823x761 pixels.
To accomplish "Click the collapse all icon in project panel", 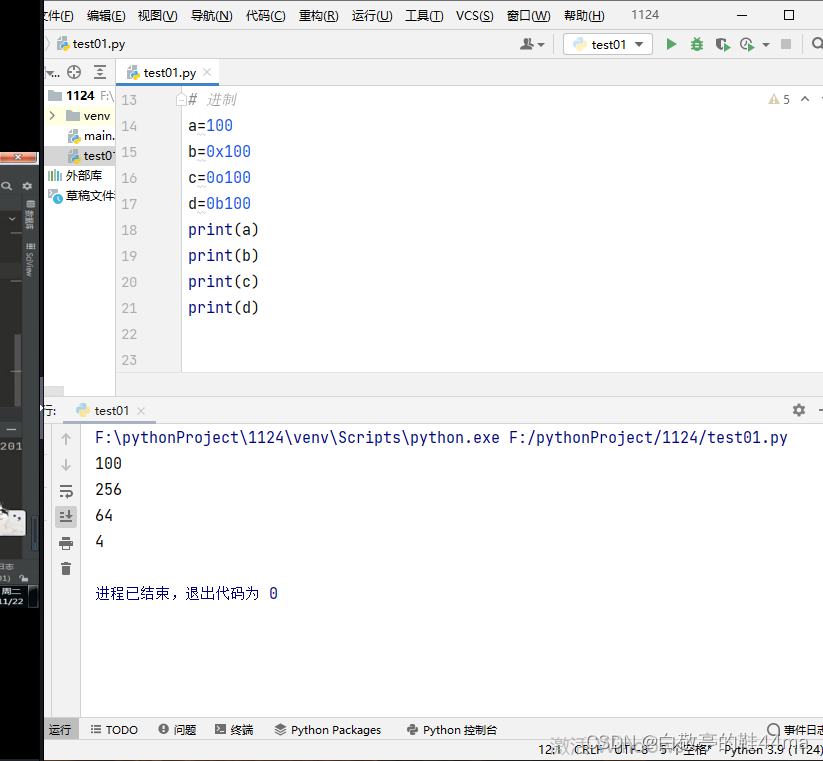I will click(x=100, y=72).
